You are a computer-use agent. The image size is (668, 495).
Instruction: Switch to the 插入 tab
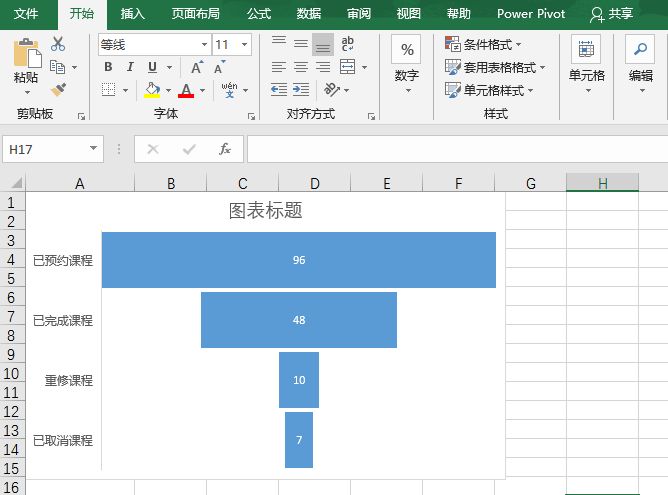click(132, 14)
